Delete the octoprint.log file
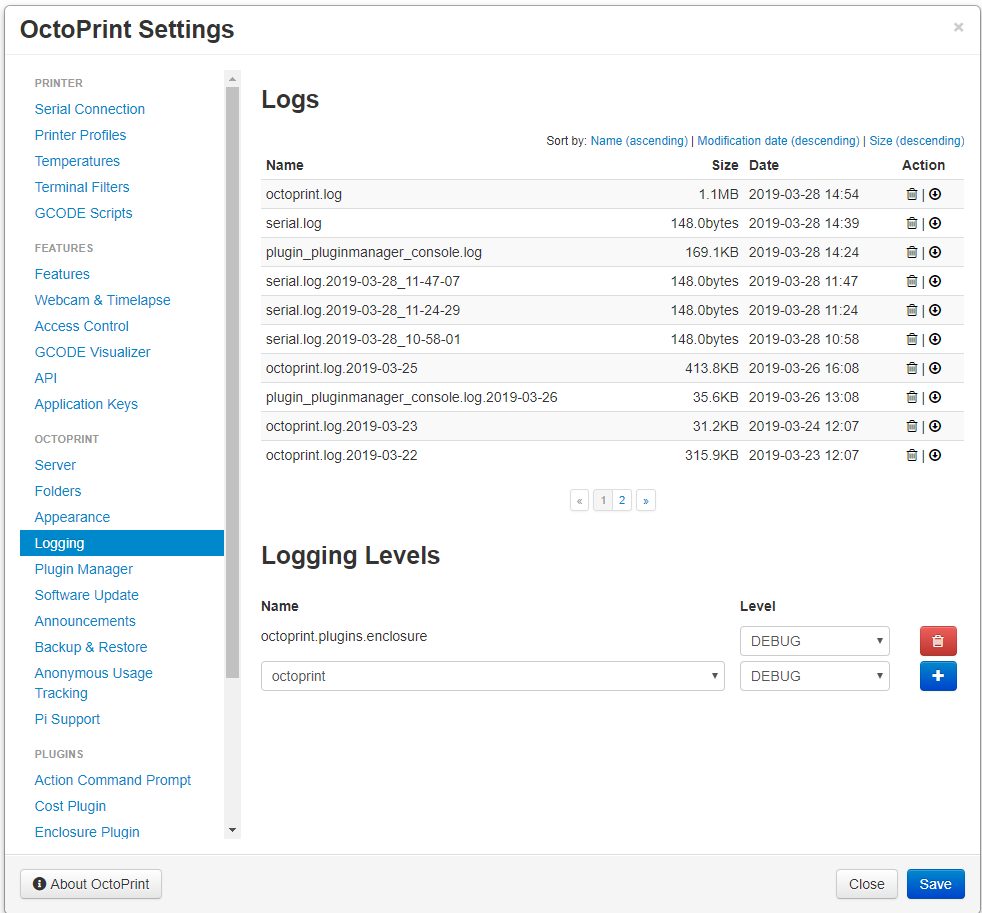This screenshot has width=982, height=913. (912, 194)
